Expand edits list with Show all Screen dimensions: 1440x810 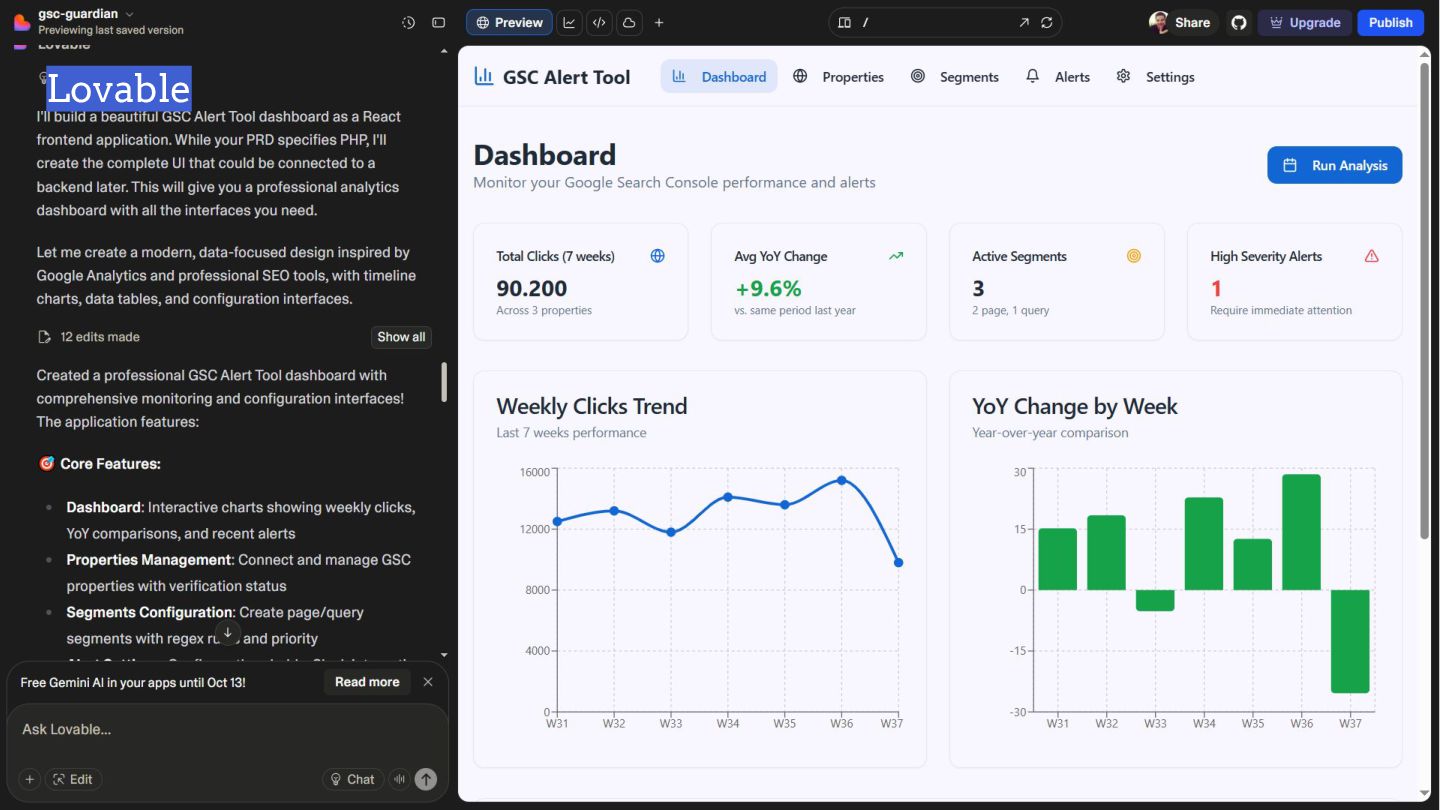(x=401, y=337)
